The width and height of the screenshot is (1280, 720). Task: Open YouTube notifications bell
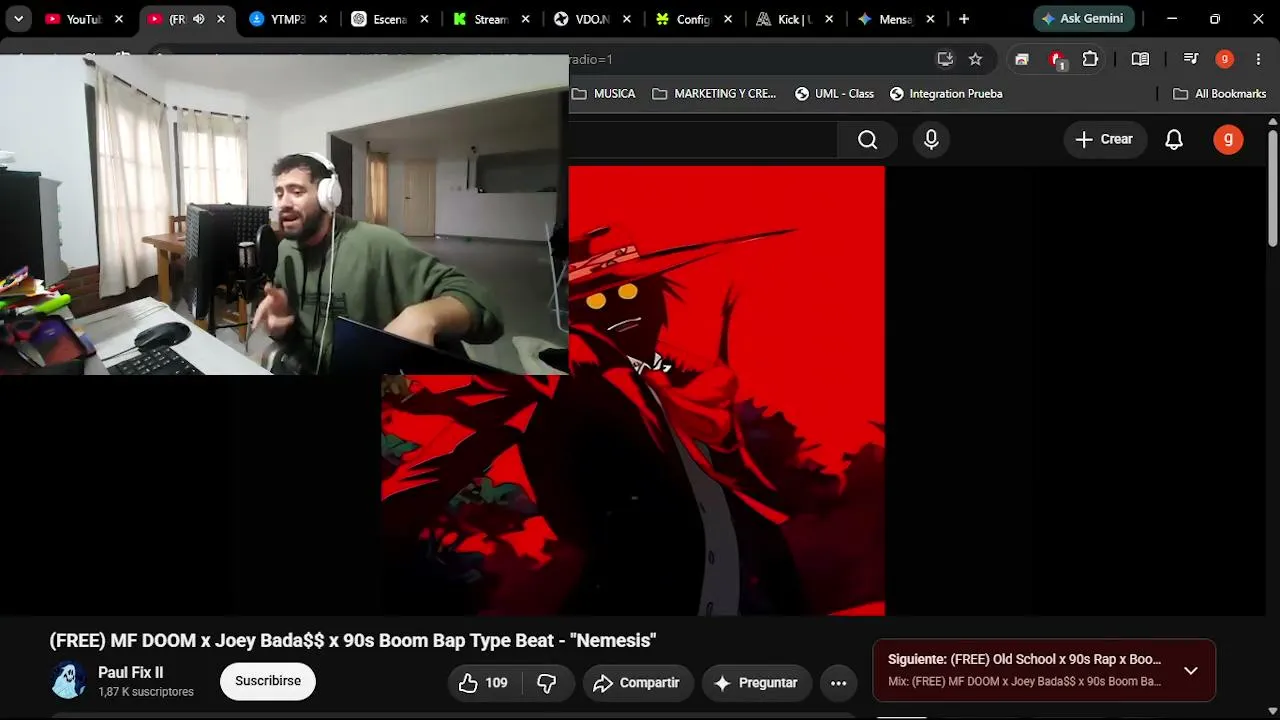pos(1174,140)
